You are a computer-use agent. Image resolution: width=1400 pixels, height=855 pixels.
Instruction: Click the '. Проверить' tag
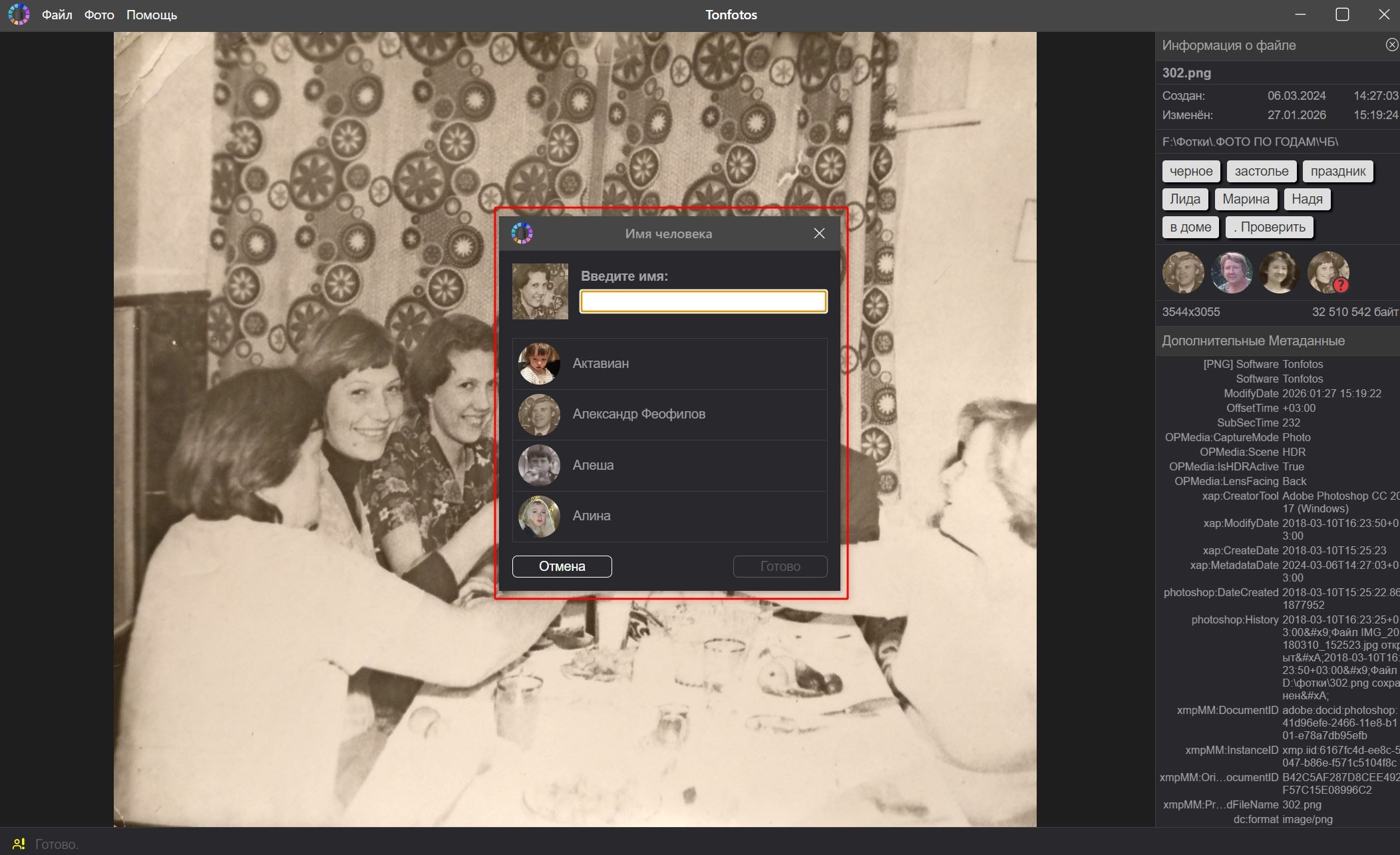1269,227
